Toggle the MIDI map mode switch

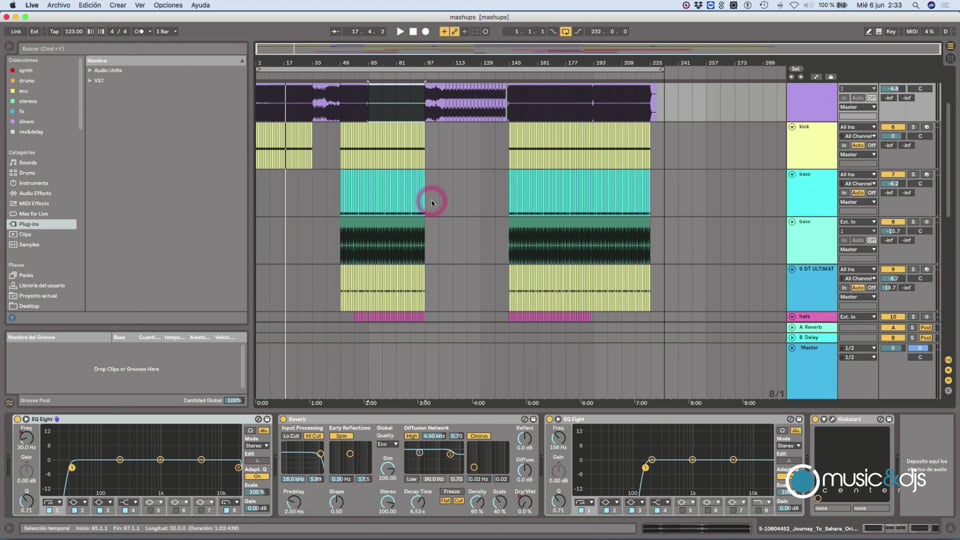[x=912, y=31]
